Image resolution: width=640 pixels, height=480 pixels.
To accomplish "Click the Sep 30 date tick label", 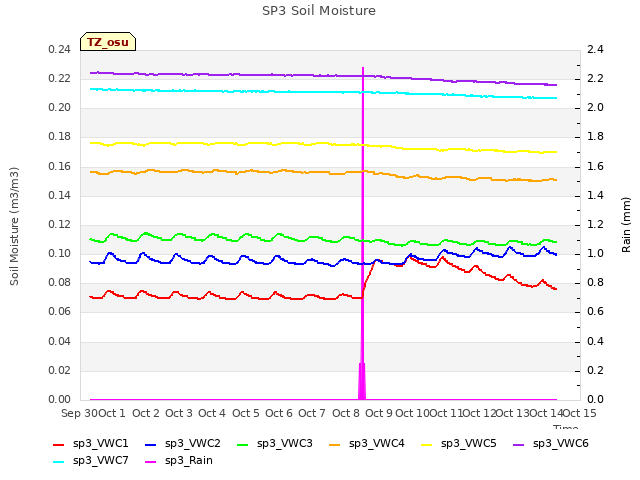I will [79, 413].
